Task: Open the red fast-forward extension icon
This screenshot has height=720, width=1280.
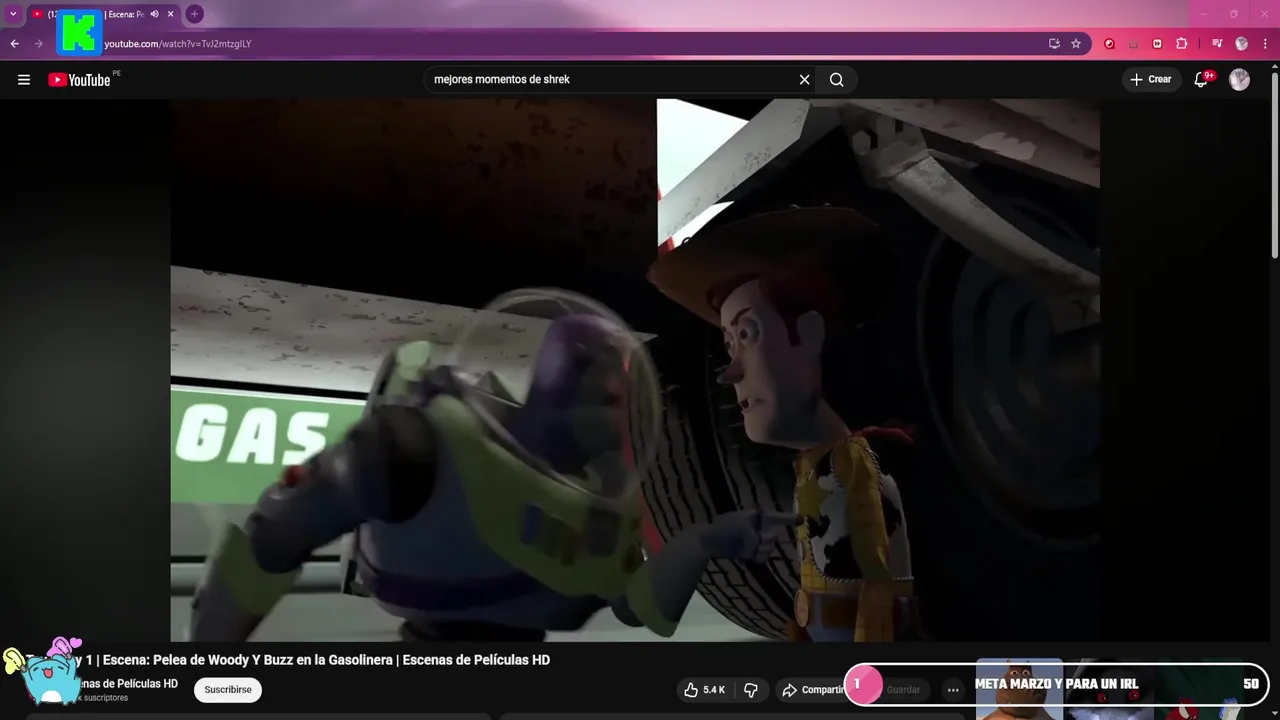Action: click(1157, 44)
